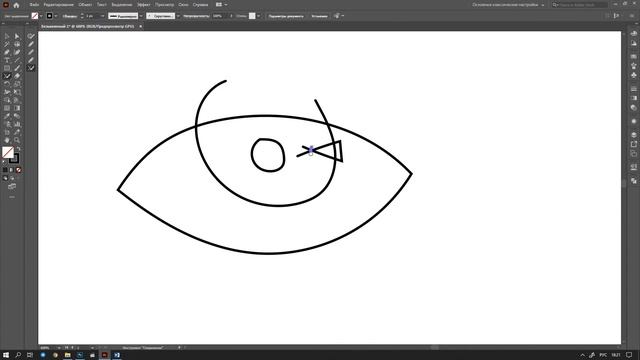Select the Hand tool
640x360 pixels.
(x=7, y=140)
